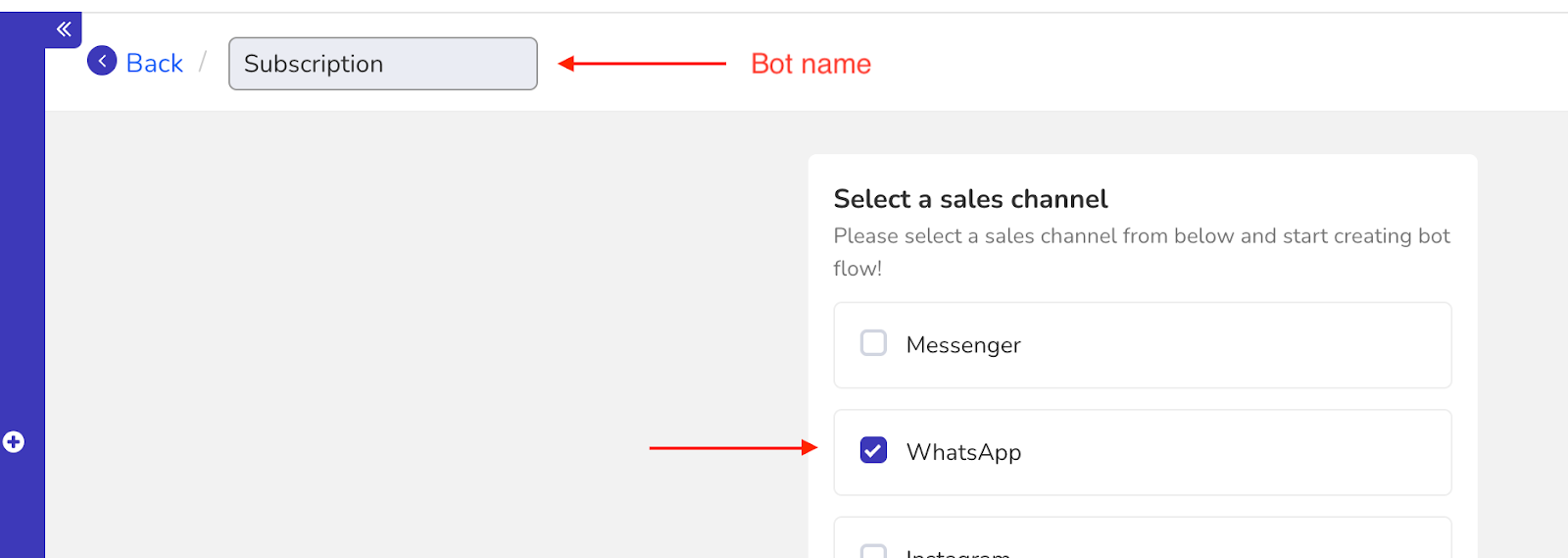Click the circular back arrow icon
Image resolution: width=1568 pixels, height=558 pixels.
point(102,61)
